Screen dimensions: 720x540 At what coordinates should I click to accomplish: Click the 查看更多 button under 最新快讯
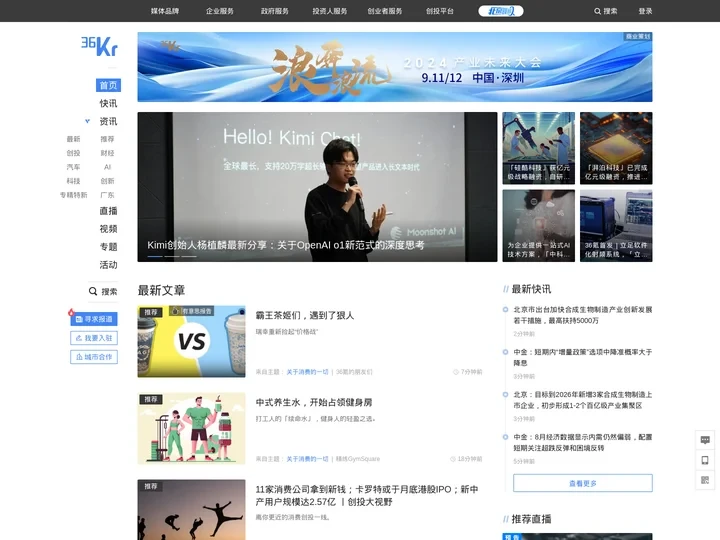[x=583, y=483]
